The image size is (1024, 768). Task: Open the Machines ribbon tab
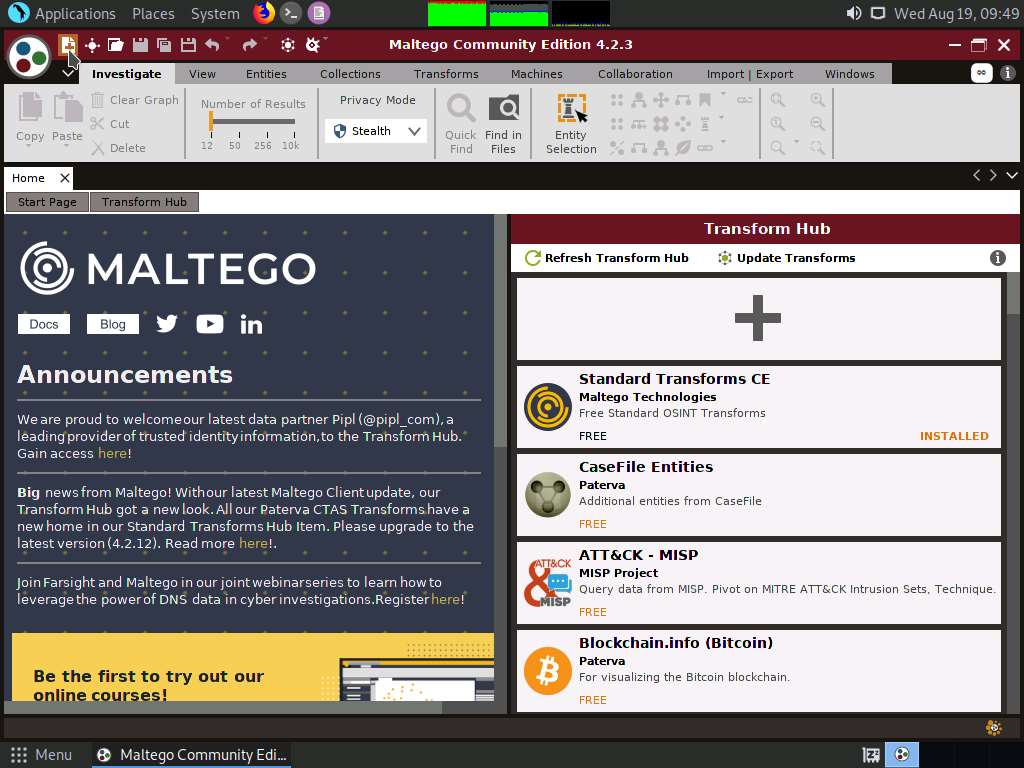(x=536, y=74)
